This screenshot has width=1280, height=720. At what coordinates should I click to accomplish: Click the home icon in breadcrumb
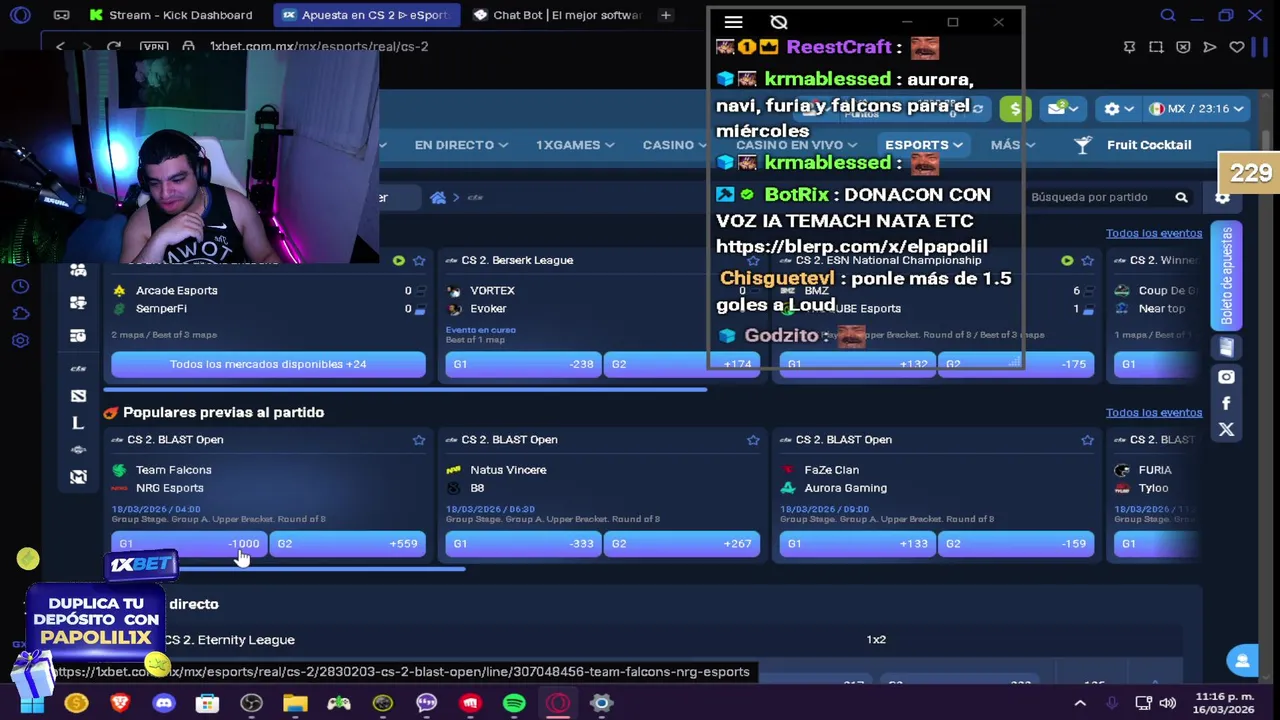pyautogui.click(x=437, y=197)
